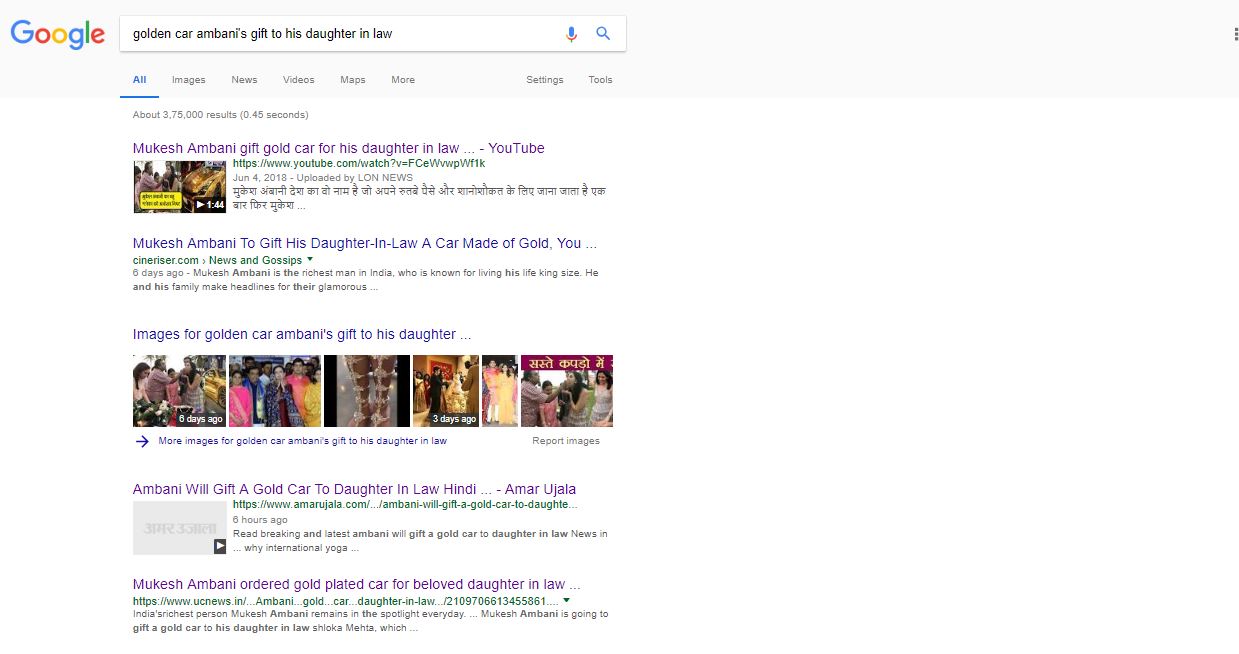The height and width of the screenshot is (654, 1239).
Task: Click 'Jun 4, 2018 - Uploaded by LON NEWS'
Action: click(x=323, y=178)
